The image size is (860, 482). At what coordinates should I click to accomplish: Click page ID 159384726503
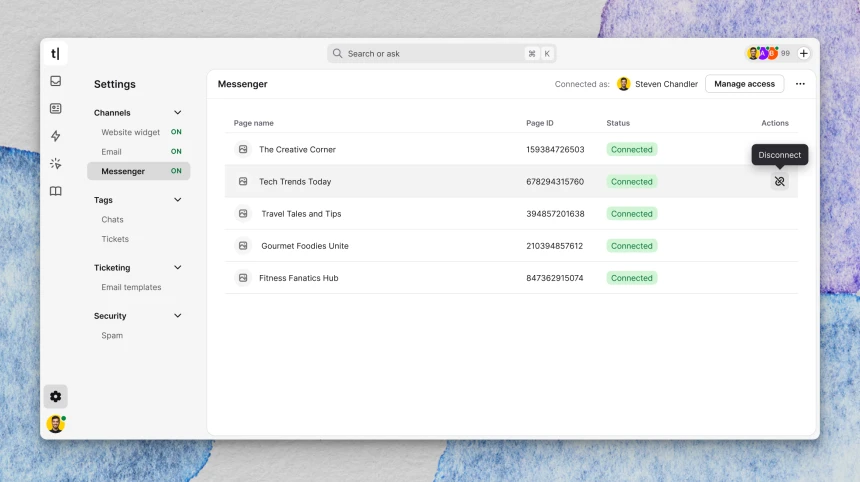pyautogui.click(x=555, y=149)
